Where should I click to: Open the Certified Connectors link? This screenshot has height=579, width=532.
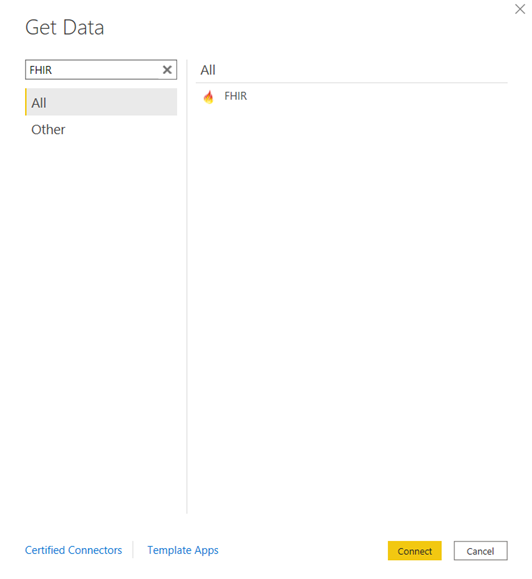(x=73, y=550)
